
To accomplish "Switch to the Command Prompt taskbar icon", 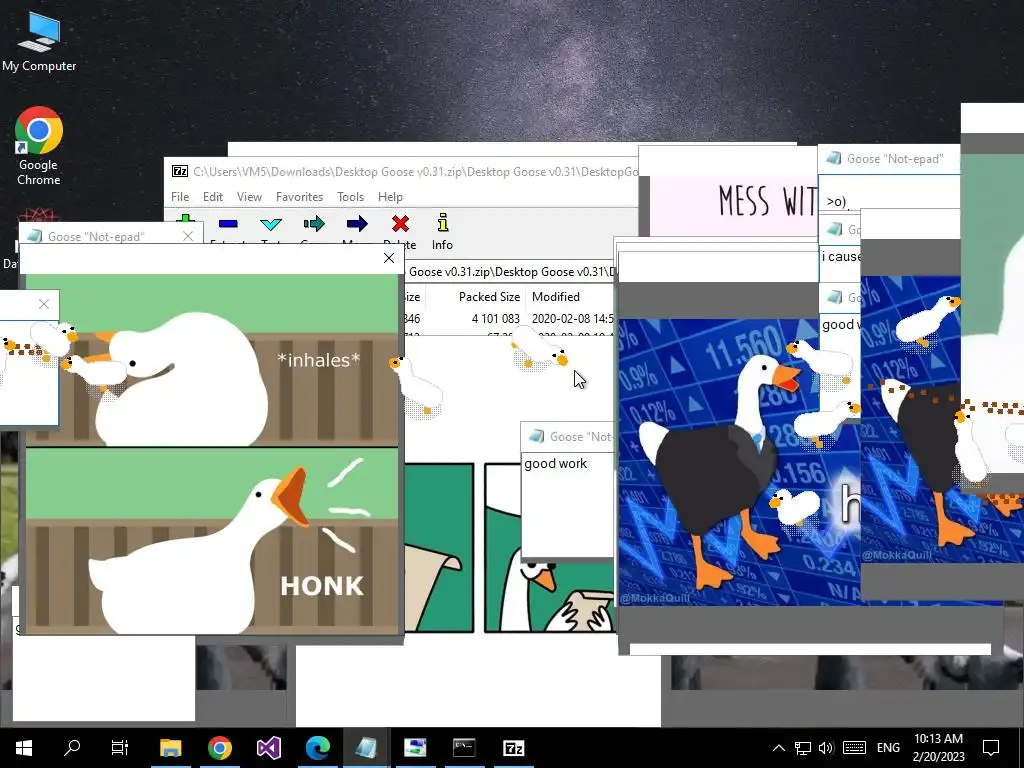I will 464,748.
